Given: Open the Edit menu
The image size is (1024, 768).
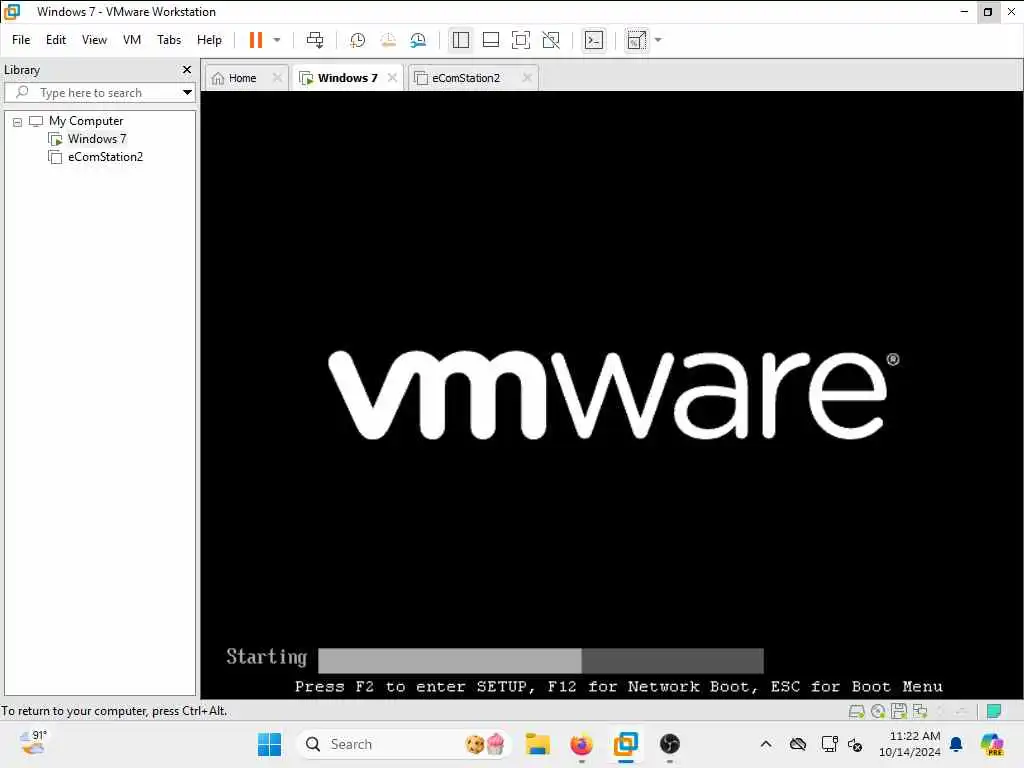Looking at the screenshot, I should click(56, 40).
